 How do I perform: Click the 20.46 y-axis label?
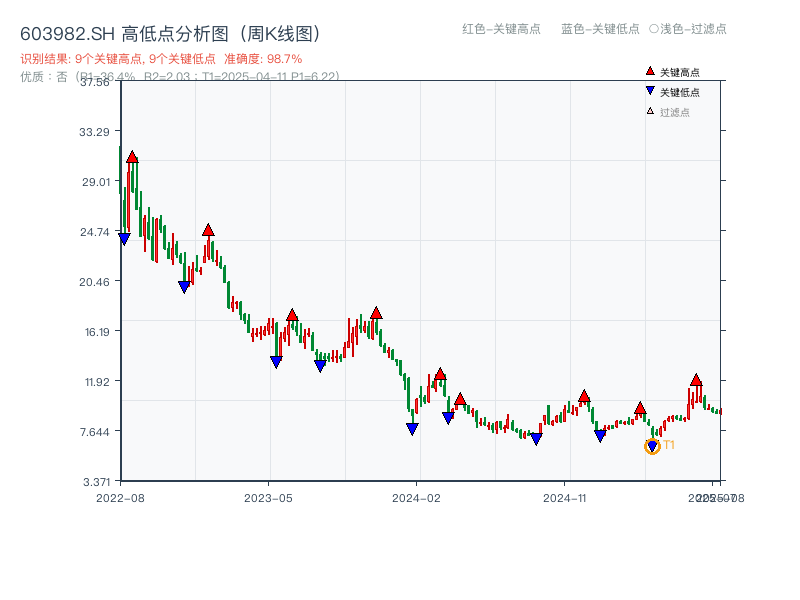[94, 282]
